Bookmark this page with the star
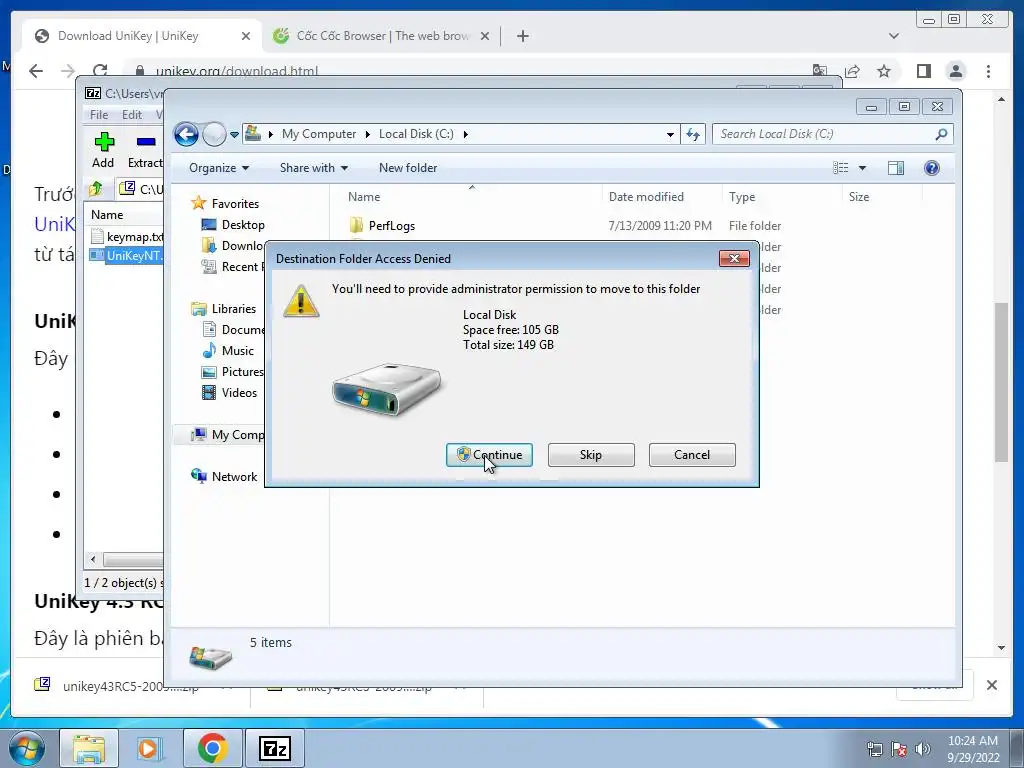This screenshot has height=768, width=1024. (x=884, y=71)
